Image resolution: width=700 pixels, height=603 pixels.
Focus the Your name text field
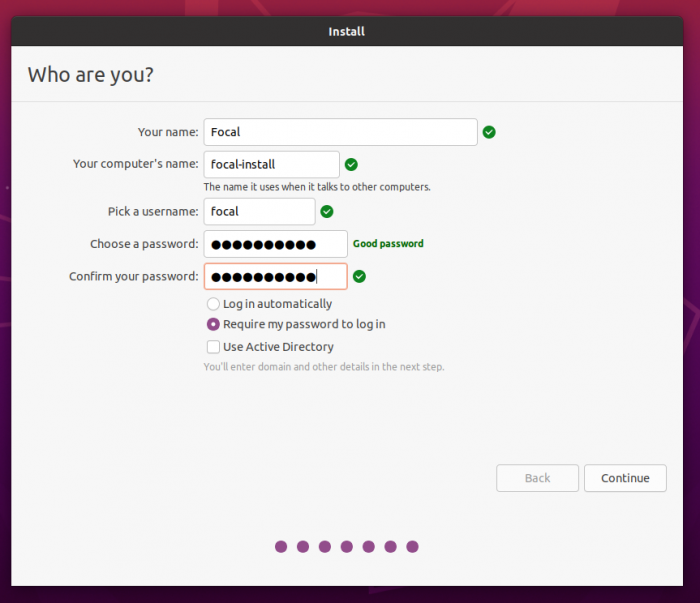point(340,132)
